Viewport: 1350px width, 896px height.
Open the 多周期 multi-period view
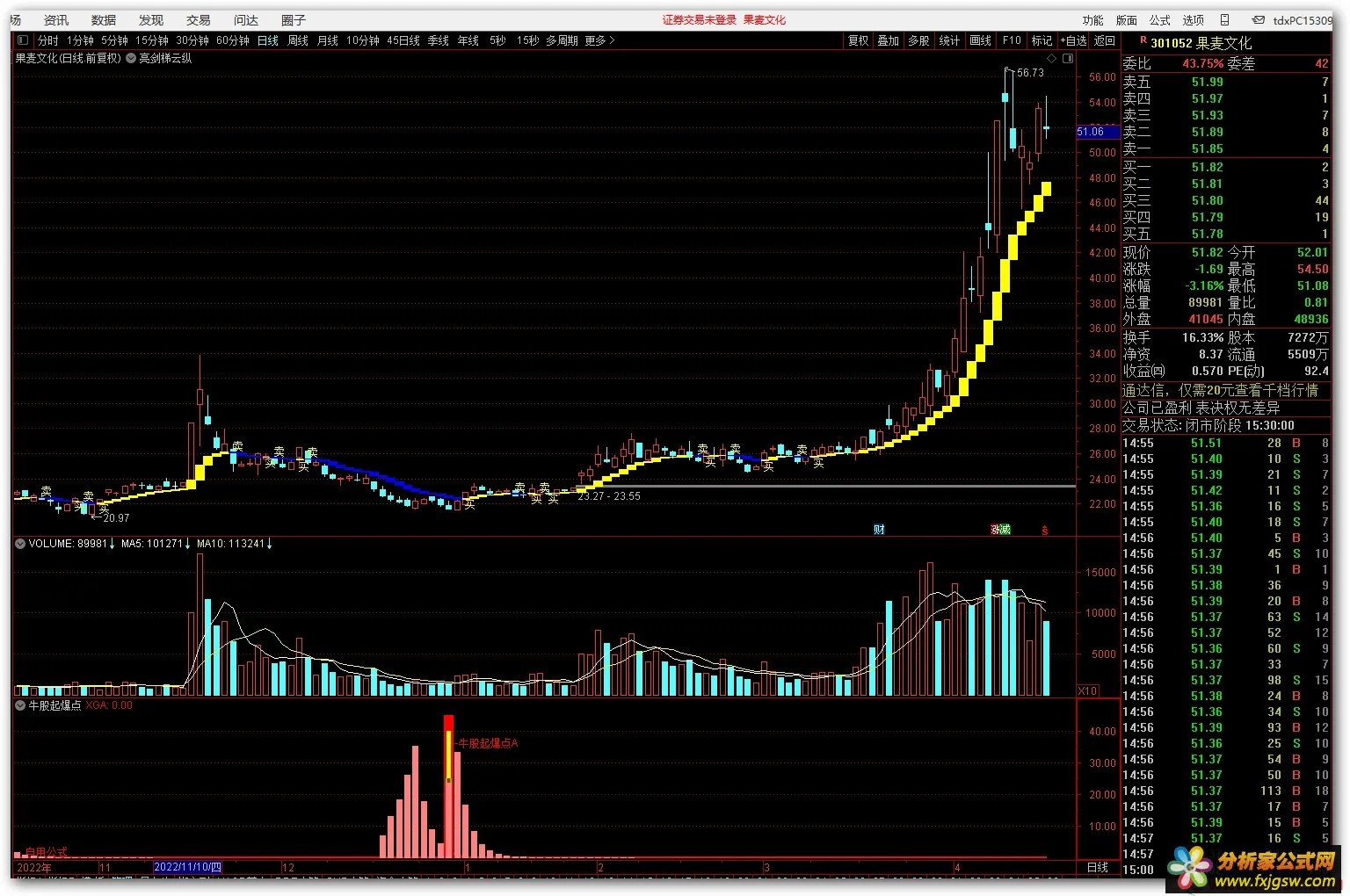(562, 40)
